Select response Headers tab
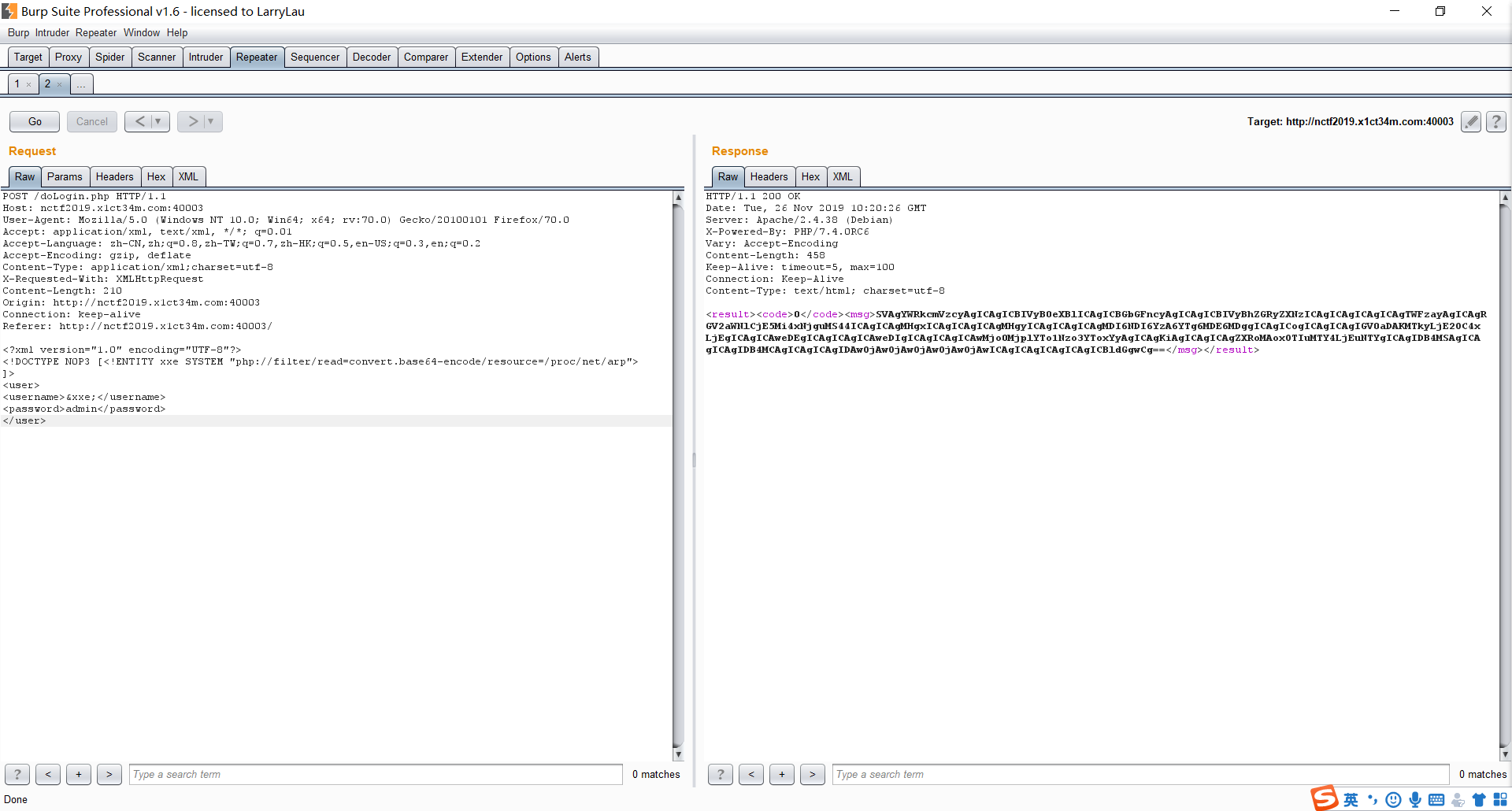This screenshot has width=1512, height=811. tap(769, 176)
